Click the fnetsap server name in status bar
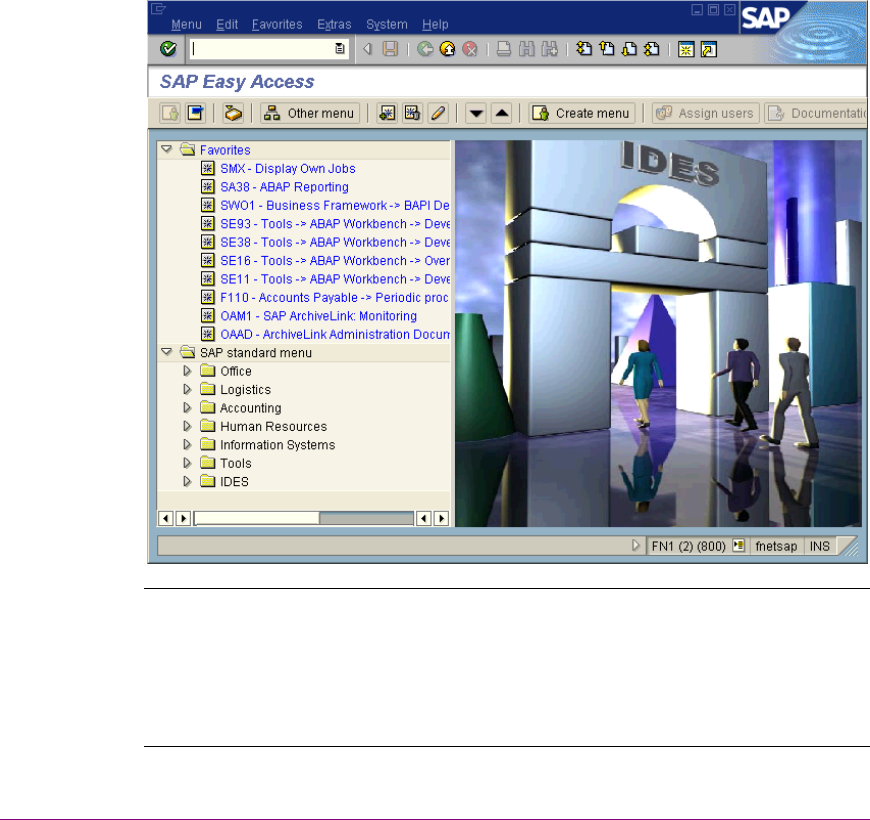This screenshot has width=870, height=820. click(776, 546)
